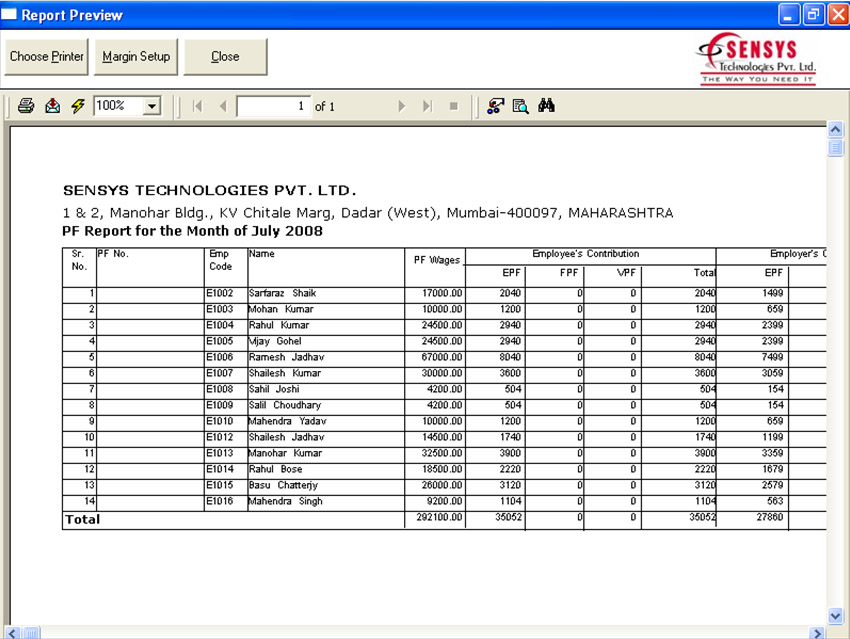Select name Ramesh Jadhav
Image resolution: width=850 pixels, height=639 pixels.
pos(286,357)
